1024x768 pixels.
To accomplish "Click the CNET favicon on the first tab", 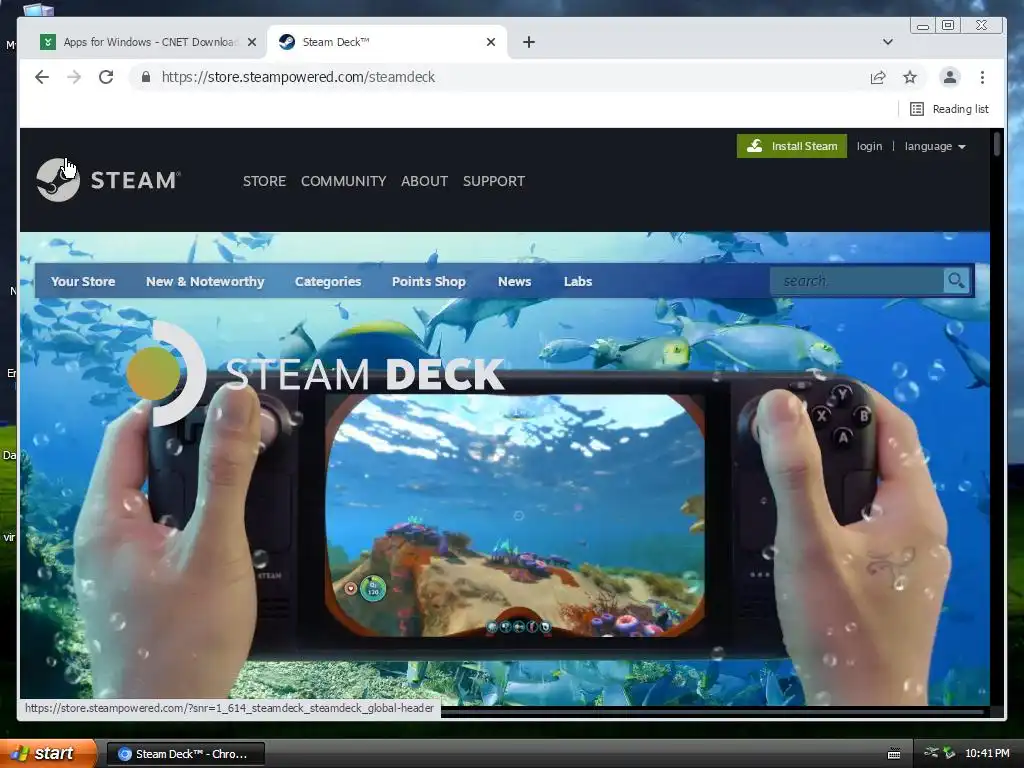I will pyautogui.click(x=48, y=42).
